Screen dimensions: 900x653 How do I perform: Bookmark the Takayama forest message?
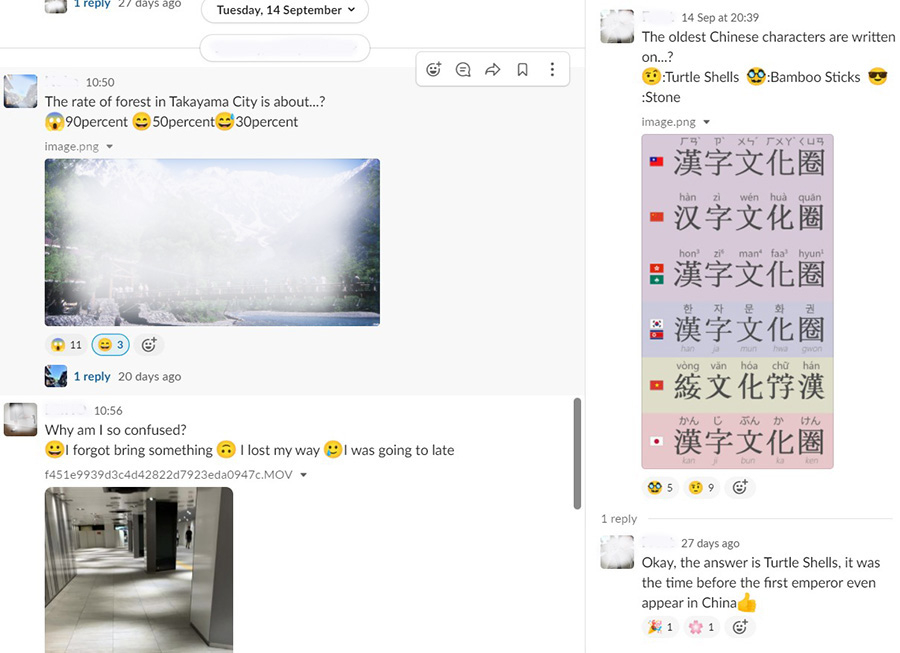[x=522, y=70]
